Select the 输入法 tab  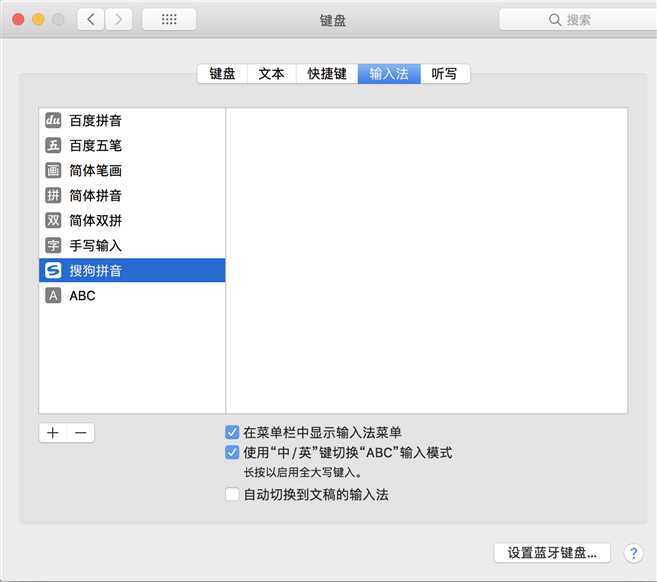[389, 74]
